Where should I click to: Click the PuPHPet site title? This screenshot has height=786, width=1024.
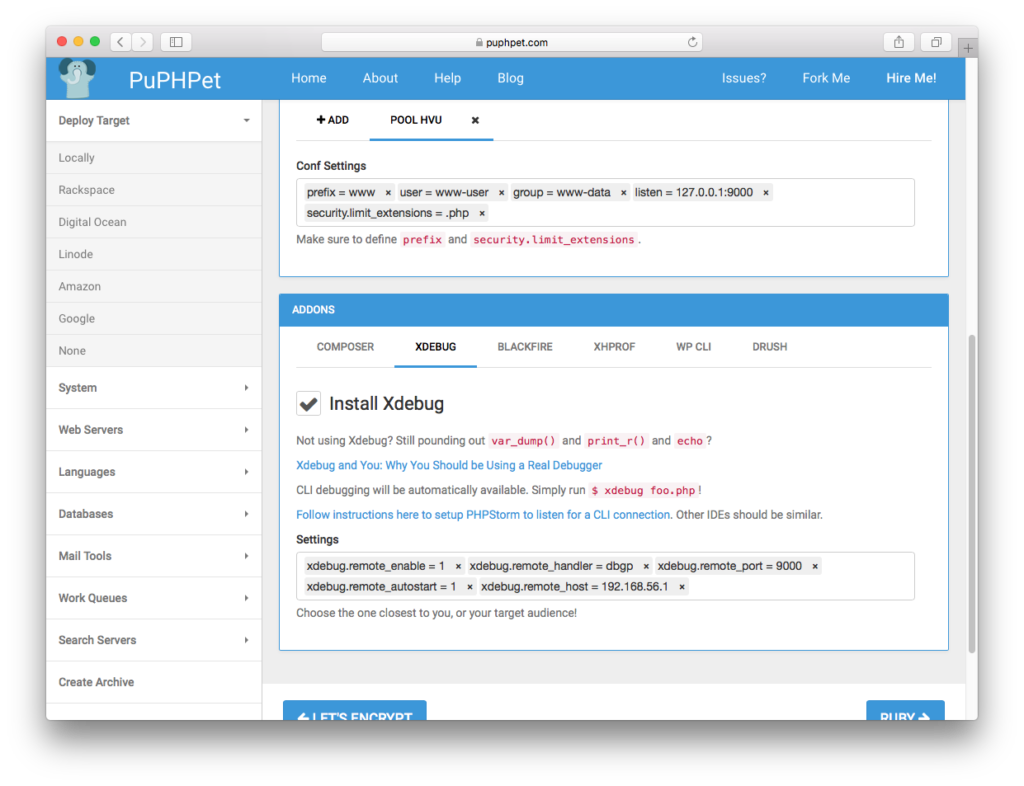(x=175, y=80)
